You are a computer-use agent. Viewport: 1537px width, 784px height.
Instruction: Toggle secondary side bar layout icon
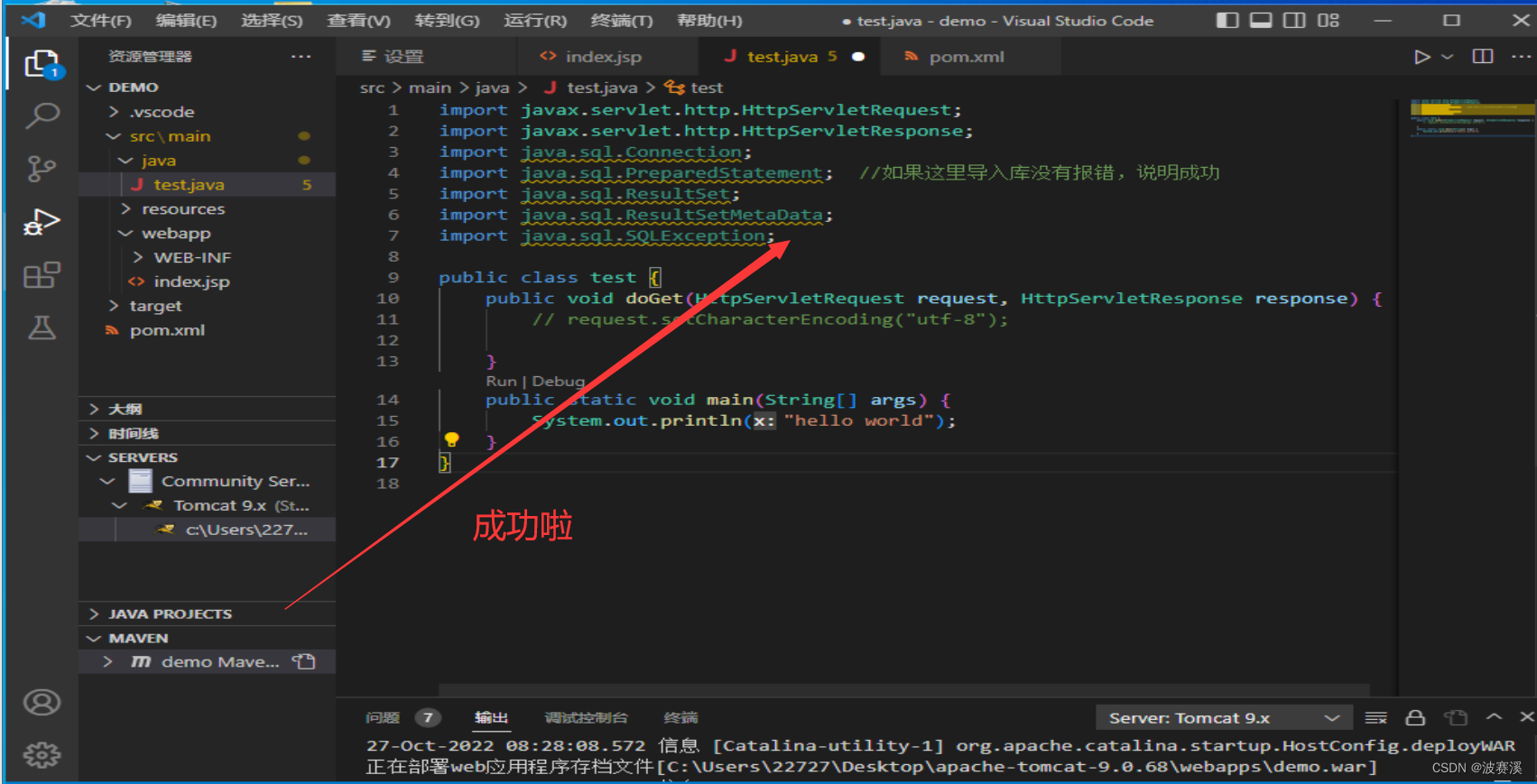[1294, 20]
